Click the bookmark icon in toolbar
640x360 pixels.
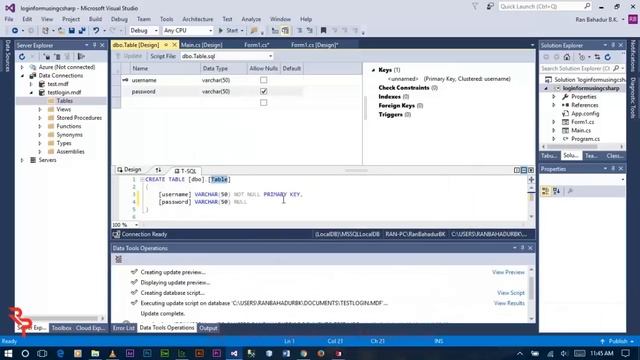pyautogui.click(x=323, y=31)
